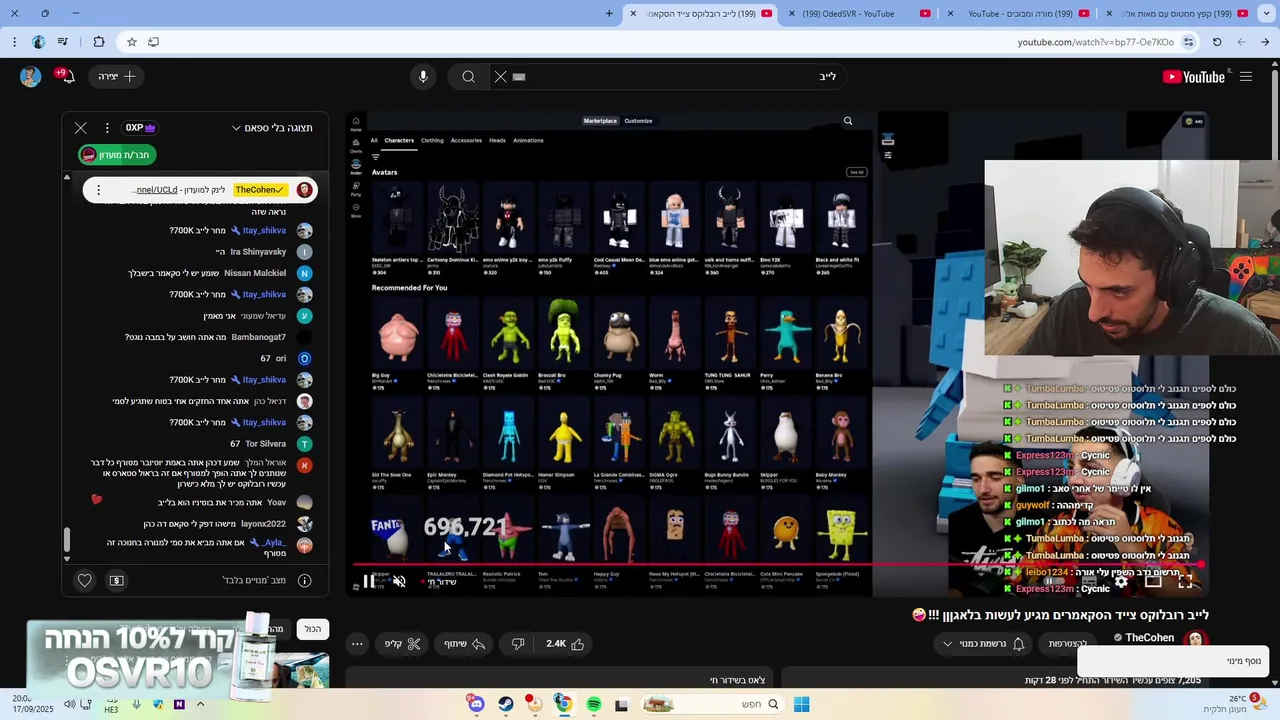Close the live chat panel
The height and width of the screenshot is (720, 1280).
click(x=81, y=128)
